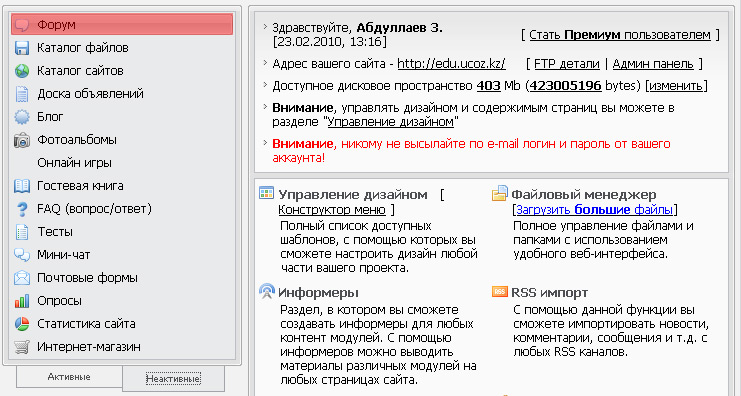Click the document icon for Доска объявлений

pos(22,94)
